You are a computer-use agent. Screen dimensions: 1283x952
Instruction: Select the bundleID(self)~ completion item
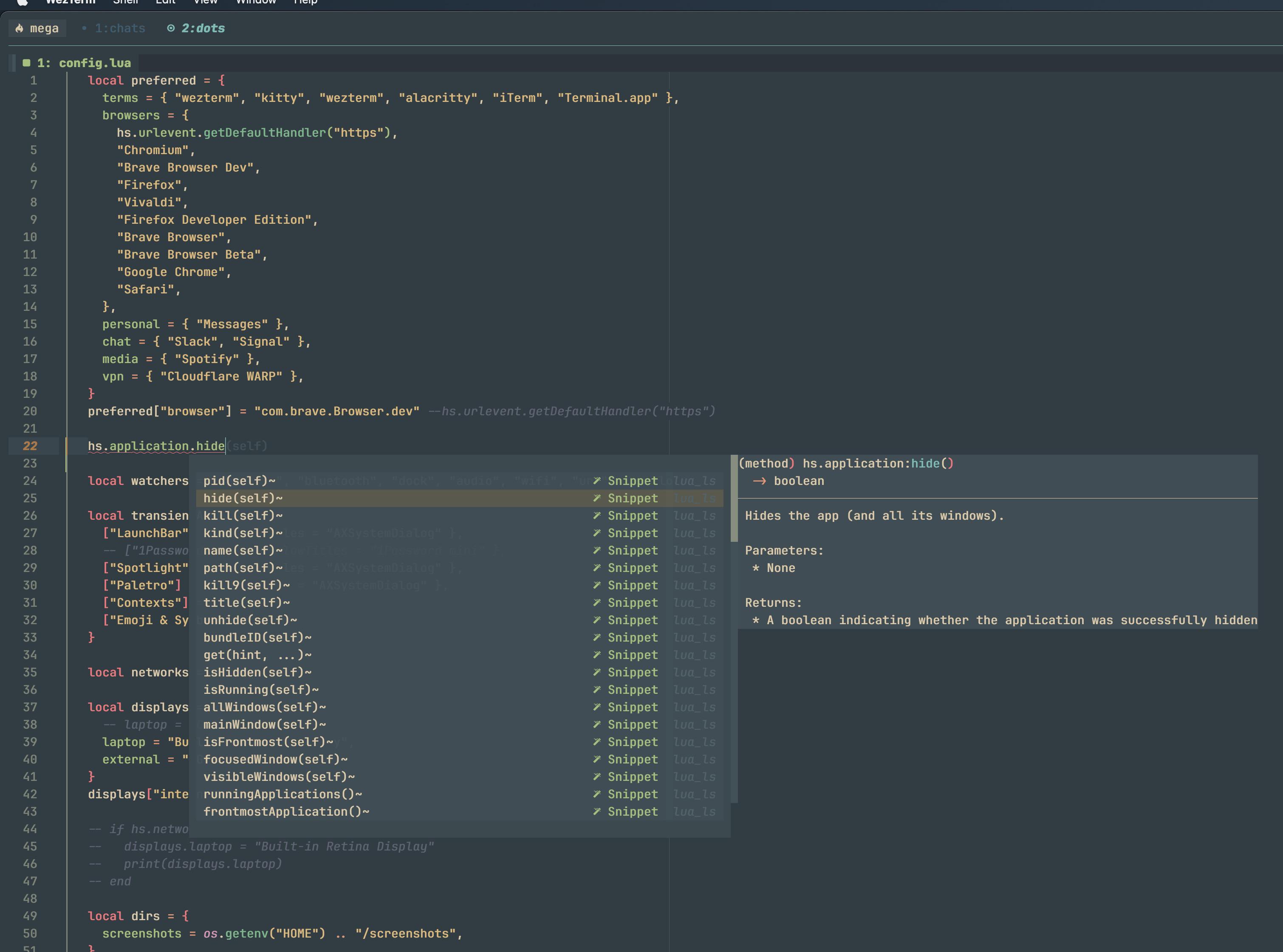click(x=460, y=637)
